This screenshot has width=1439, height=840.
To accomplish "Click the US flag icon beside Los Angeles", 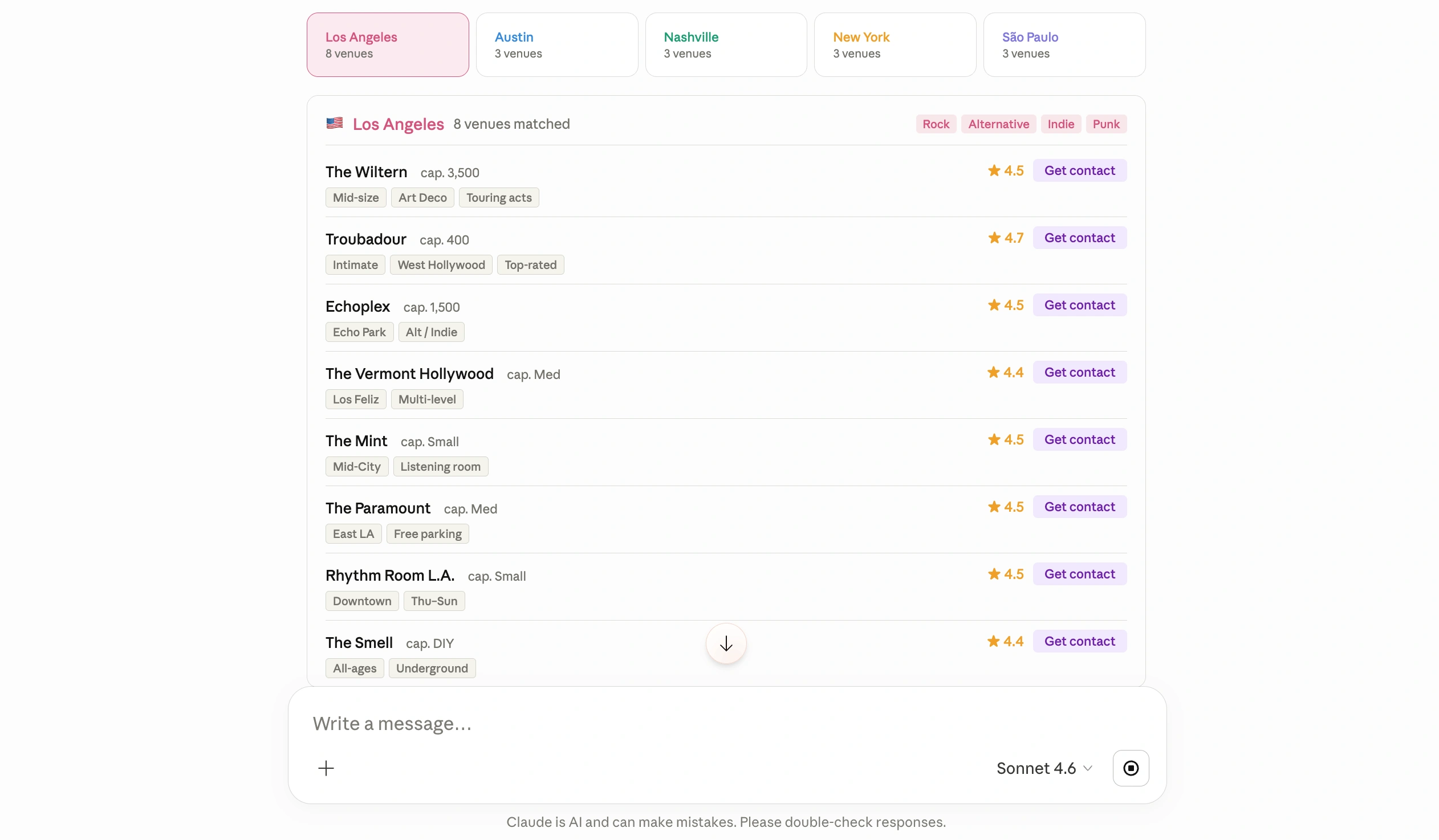I will click(x=335, y=123).
